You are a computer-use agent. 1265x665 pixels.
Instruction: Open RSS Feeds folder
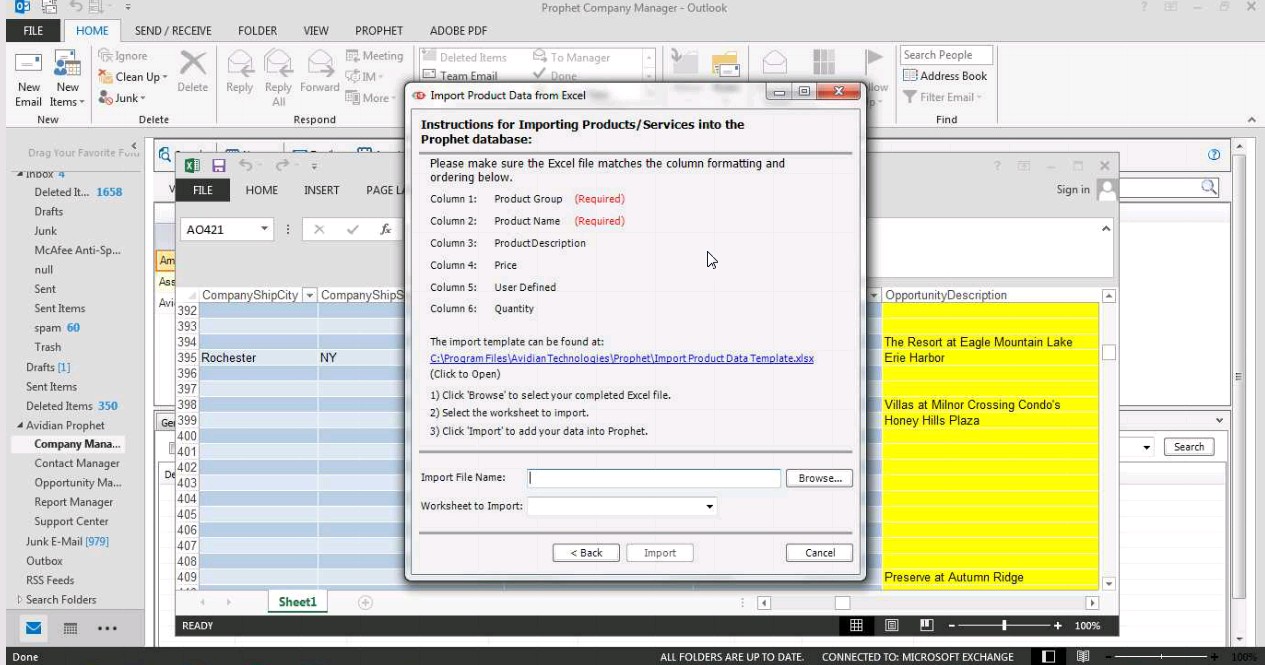tap(50, 580)
